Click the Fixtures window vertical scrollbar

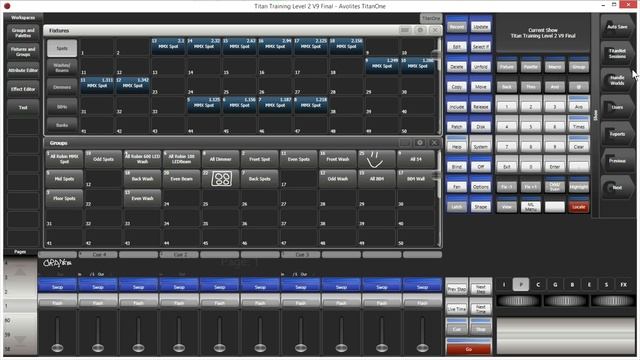click(x=439, y=86)
